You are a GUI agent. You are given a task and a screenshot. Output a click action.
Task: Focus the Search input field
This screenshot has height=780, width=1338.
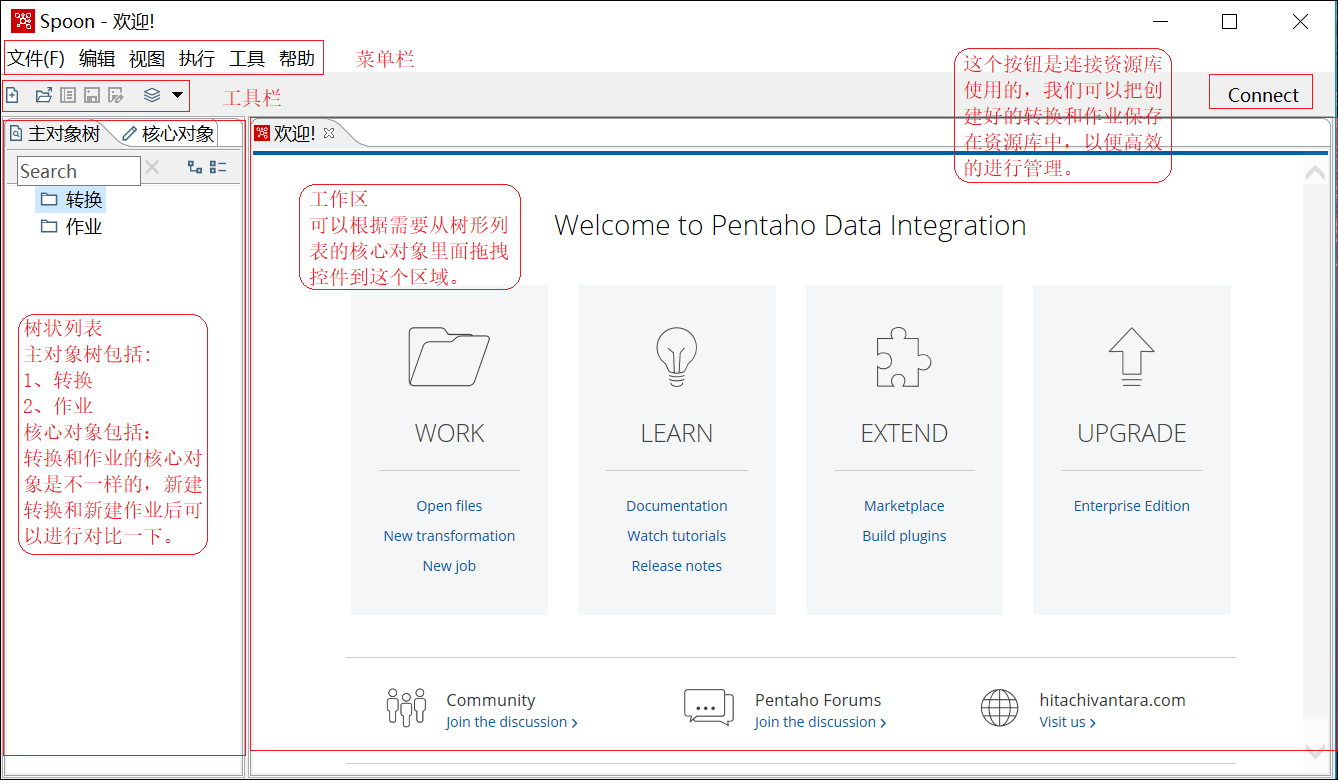[x=79, y=171]
